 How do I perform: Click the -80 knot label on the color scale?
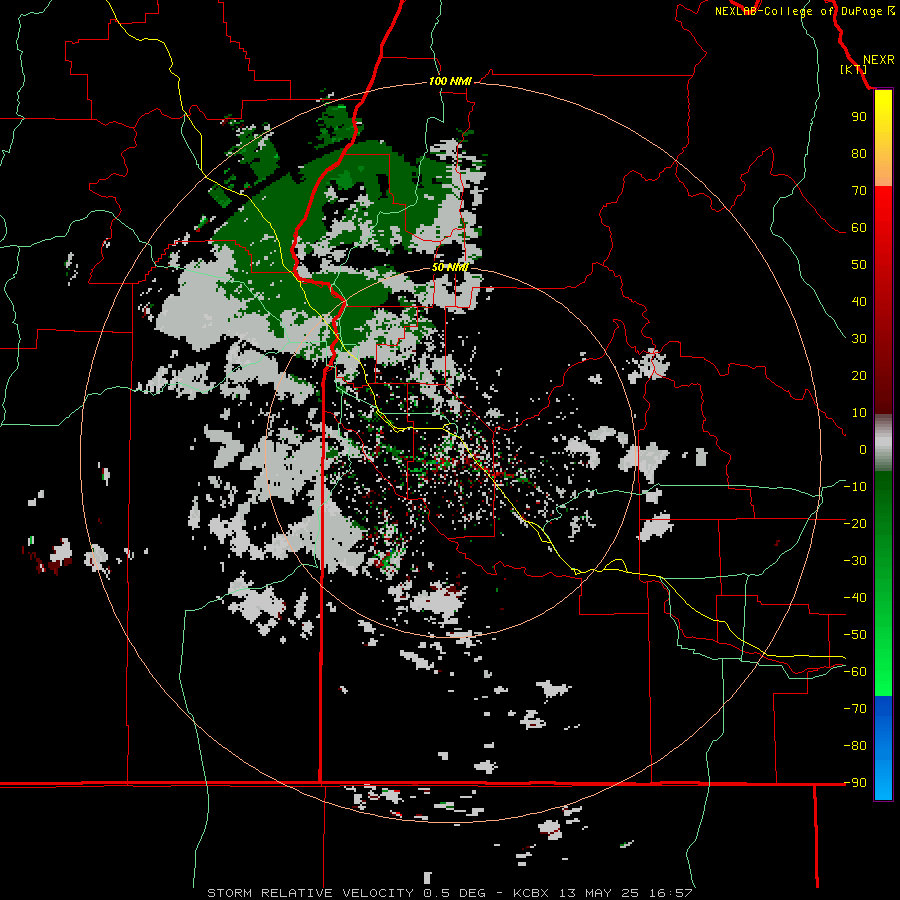coord(855,746)
